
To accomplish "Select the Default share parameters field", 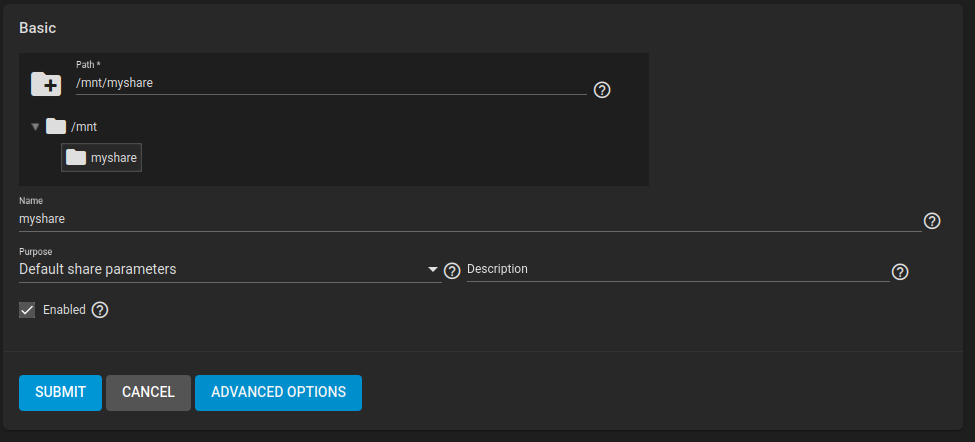I will pyautogui.click(x=220, y=270).
